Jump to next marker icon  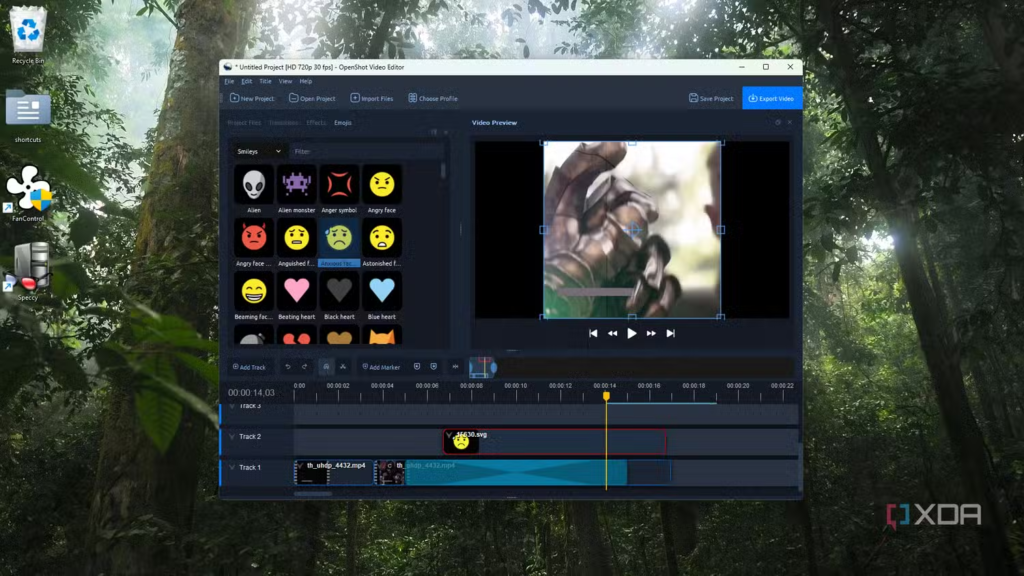433,367
